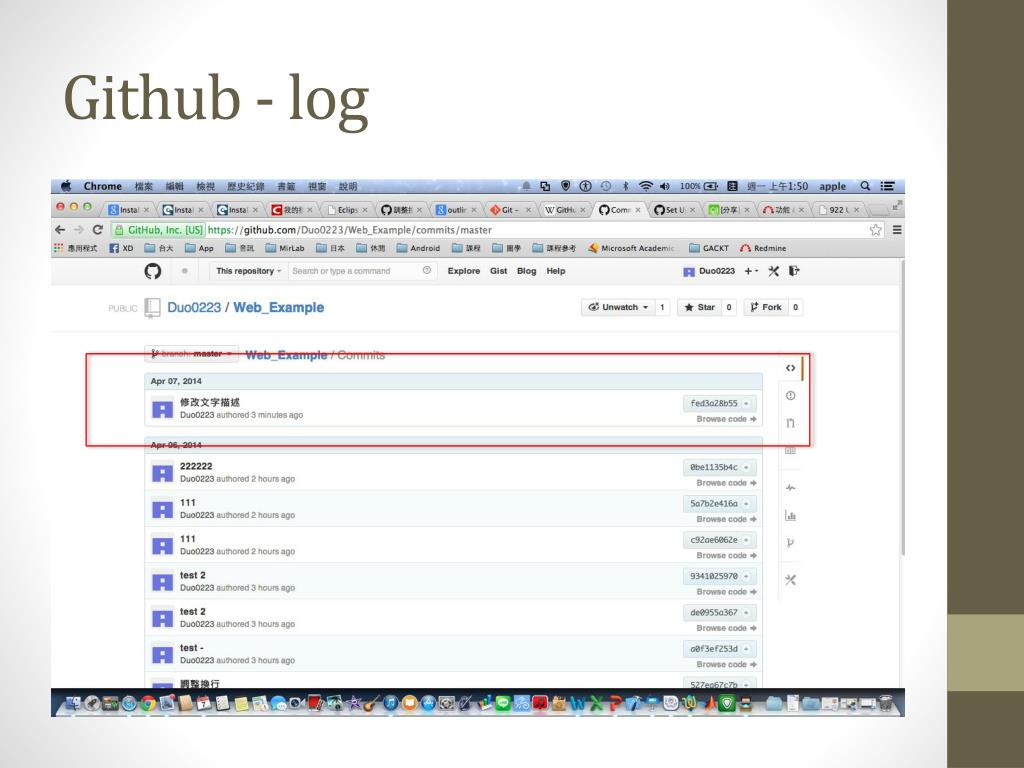Open the Network branch icon in the sidebar
This screenshot has height=768, width=1024.
point(790,543)
